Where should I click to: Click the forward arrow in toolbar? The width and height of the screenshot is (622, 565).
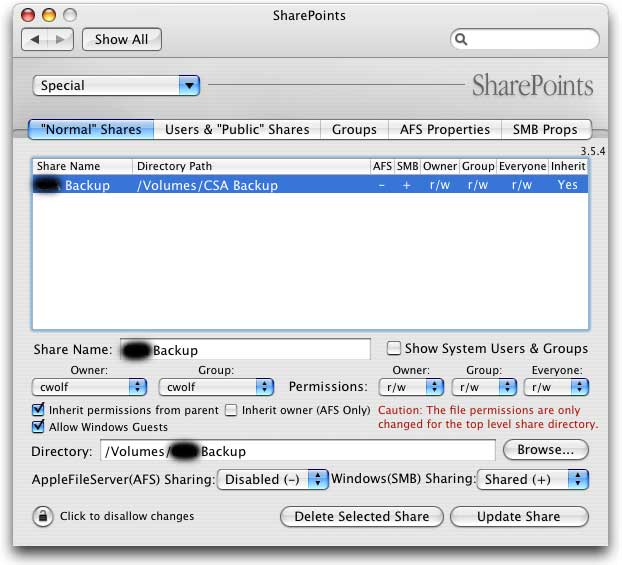62,40
